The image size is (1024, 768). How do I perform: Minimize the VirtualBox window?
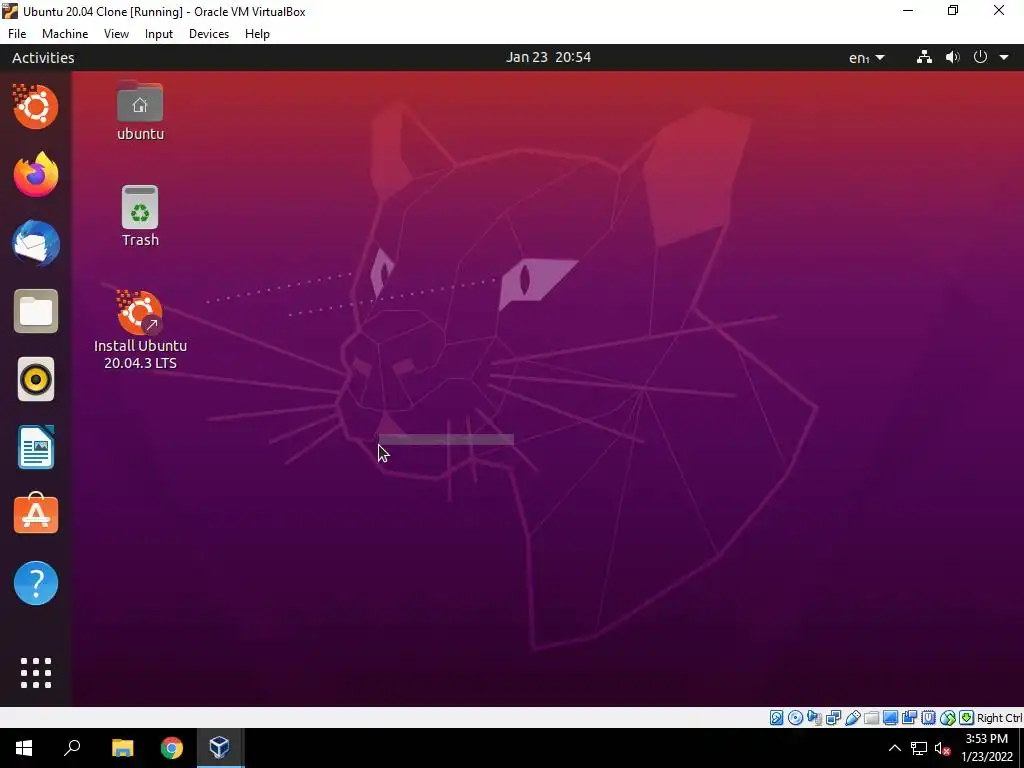click(x=908, y=11)
